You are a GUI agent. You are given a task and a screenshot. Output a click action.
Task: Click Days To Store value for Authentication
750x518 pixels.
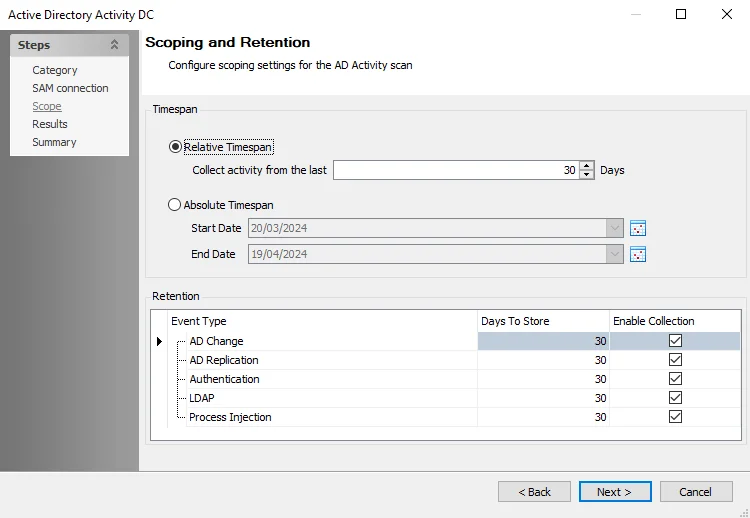543,379
